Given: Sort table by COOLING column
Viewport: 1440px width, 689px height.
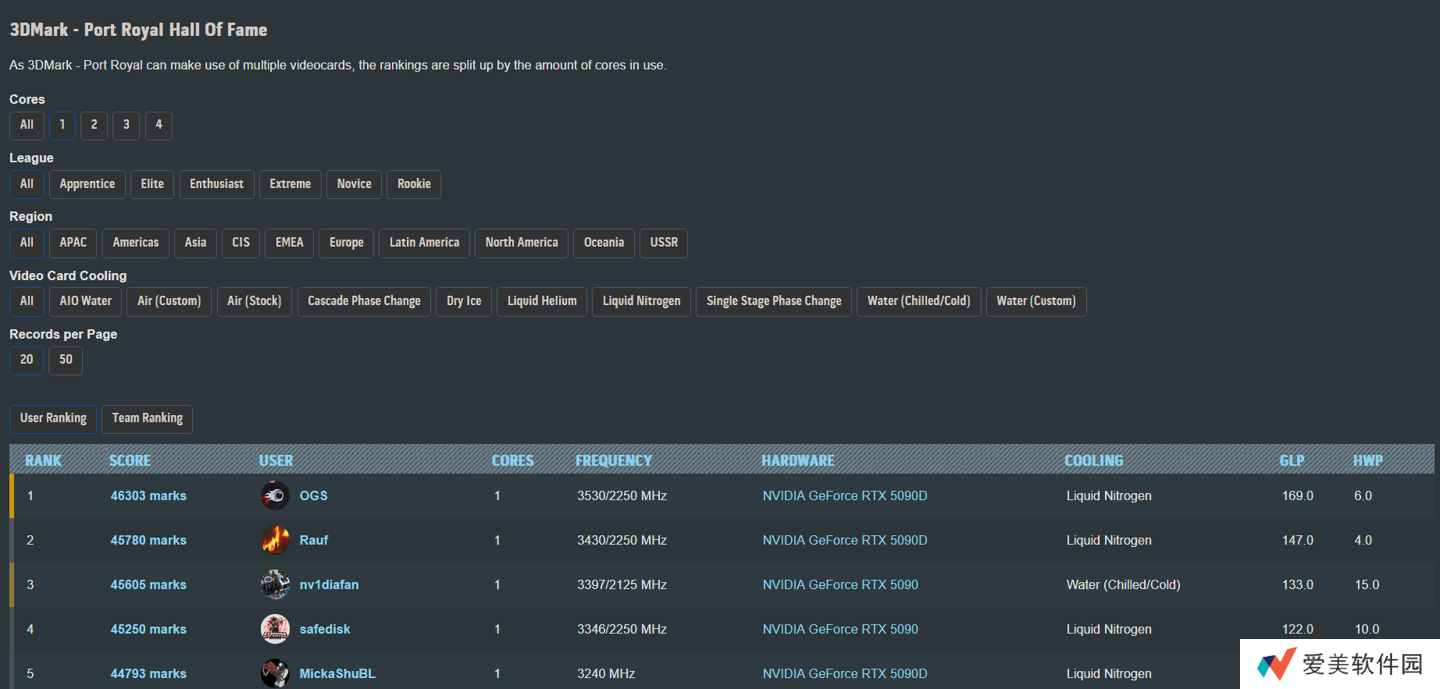Looking at the screenshot, I should [1094, 460].
